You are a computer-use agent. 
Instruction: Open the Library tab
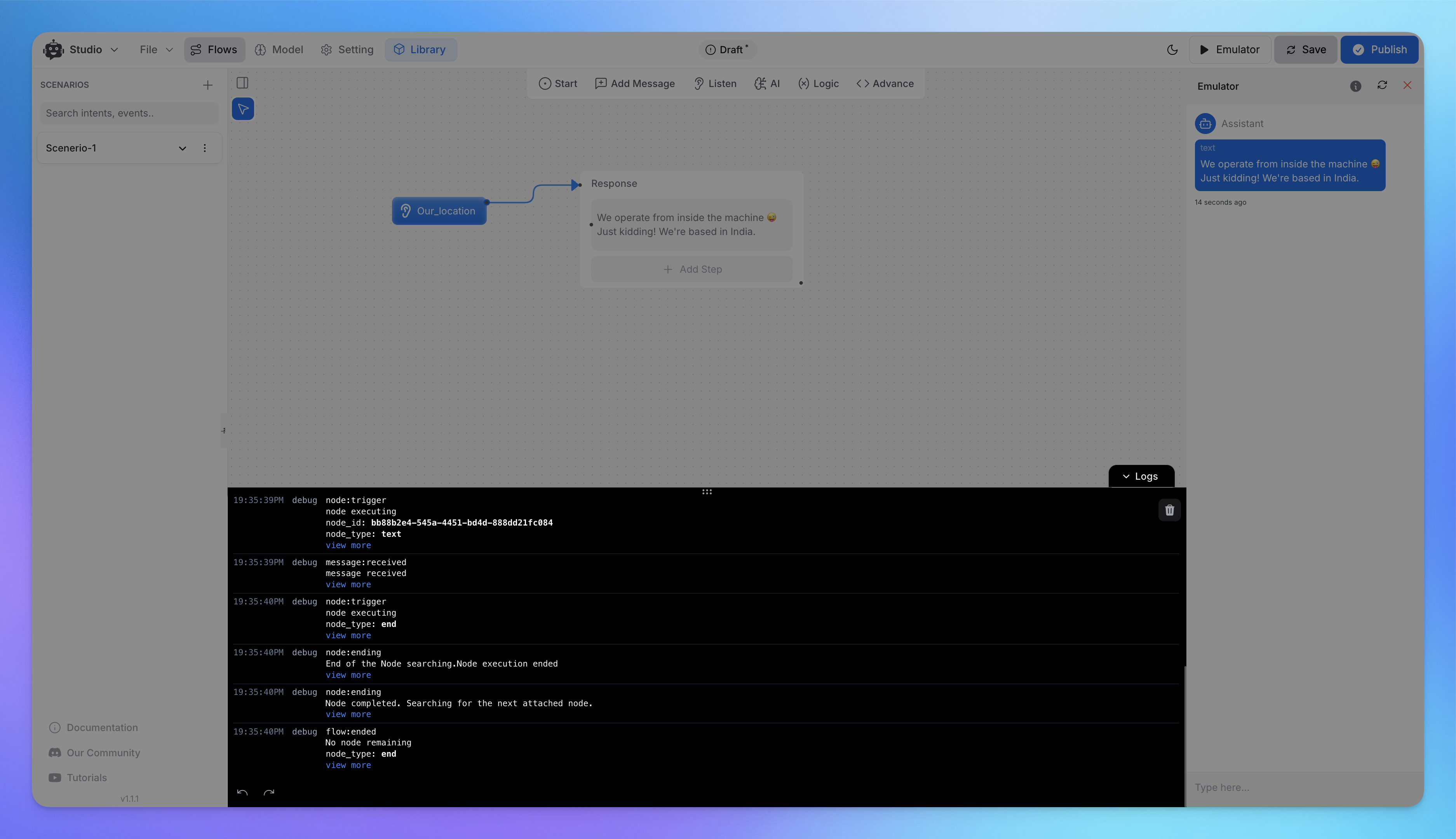tap(421, 50)
